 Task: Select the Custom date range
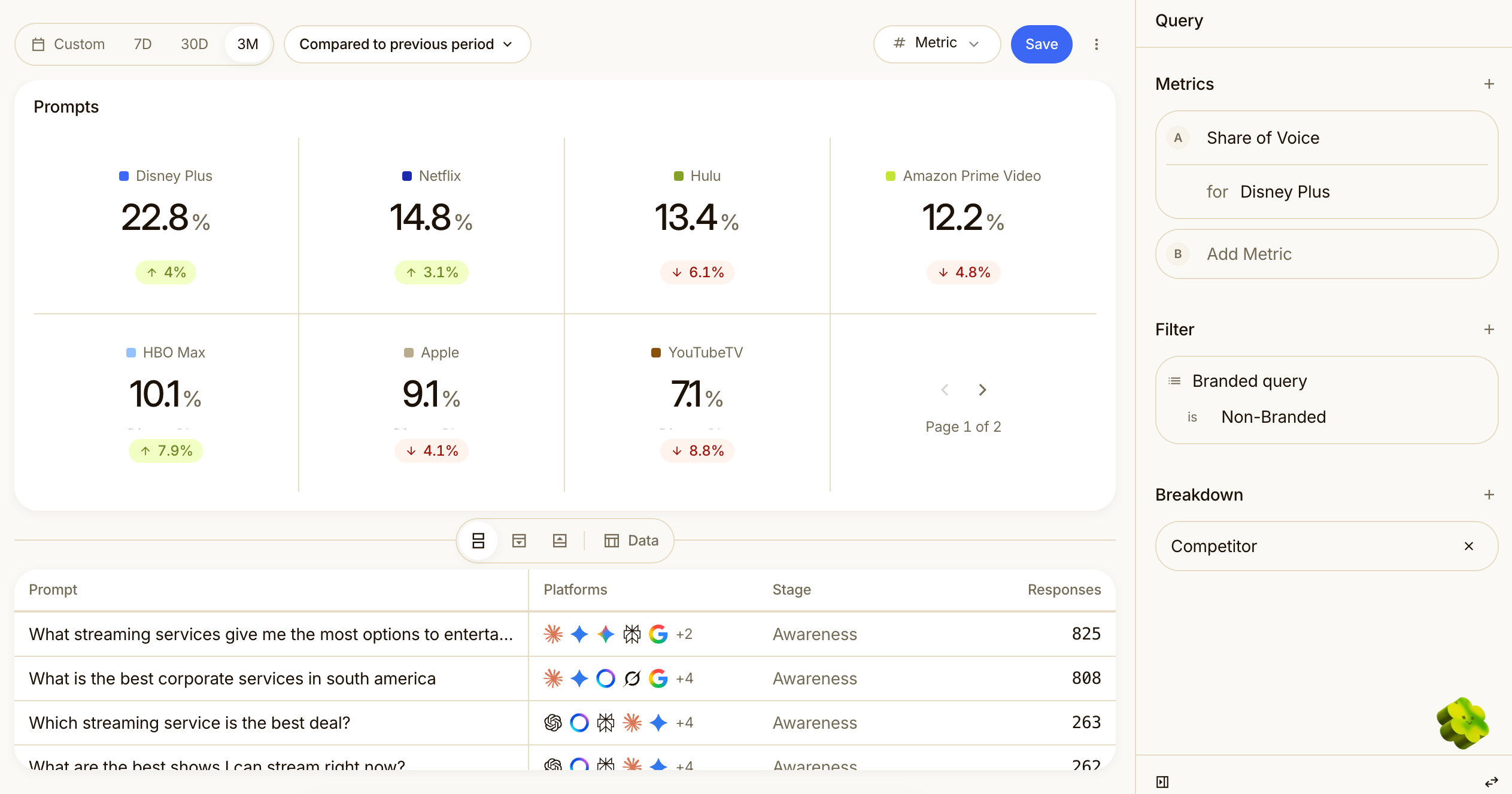click(69, 44)
